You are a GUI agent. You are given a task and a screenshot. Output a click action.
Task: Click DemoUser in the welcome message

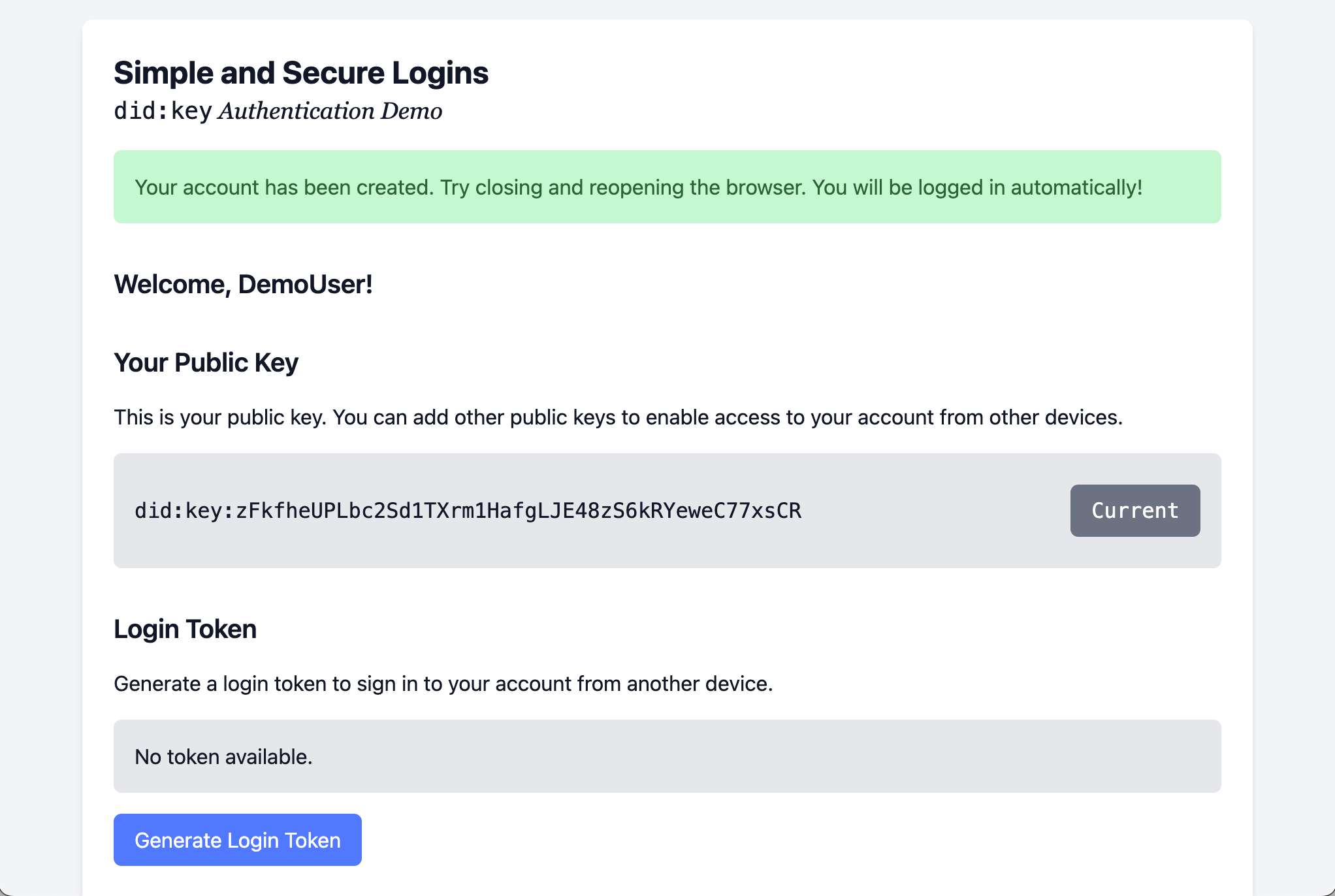coord(302,284)
